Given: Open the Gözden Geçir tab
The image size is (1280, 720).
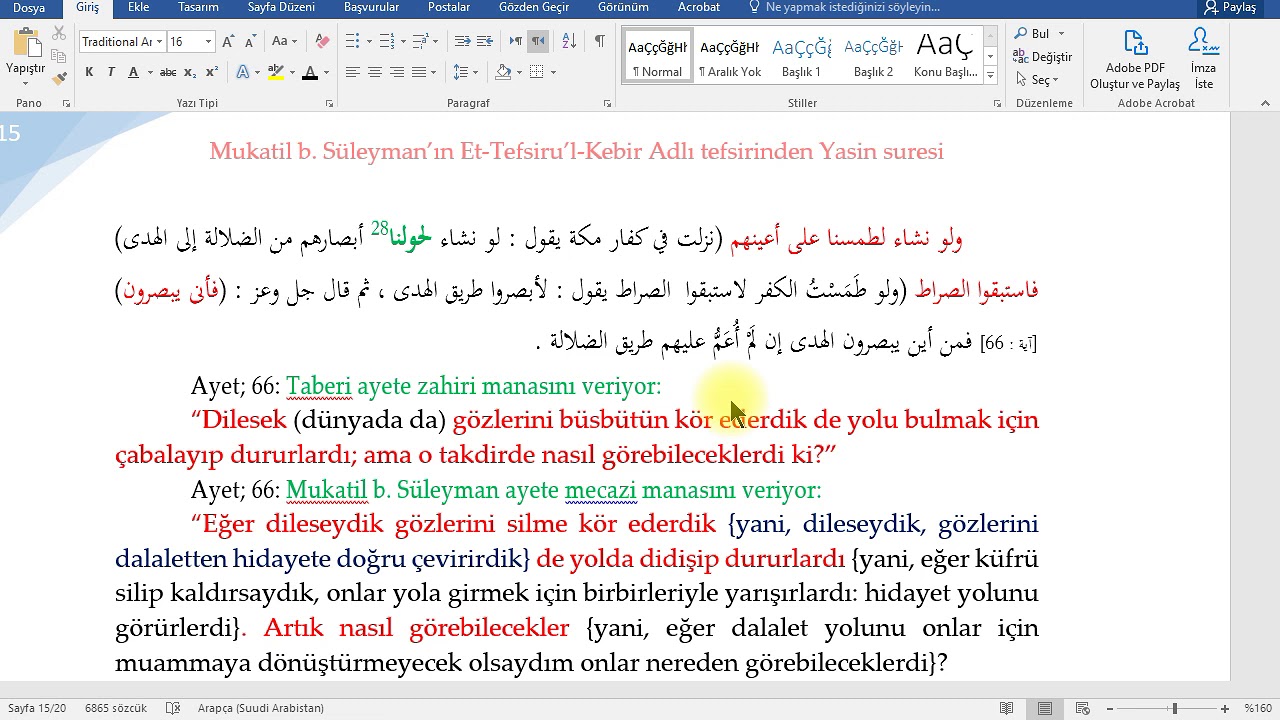Looking at the screenshot, I should pos(534,7).
